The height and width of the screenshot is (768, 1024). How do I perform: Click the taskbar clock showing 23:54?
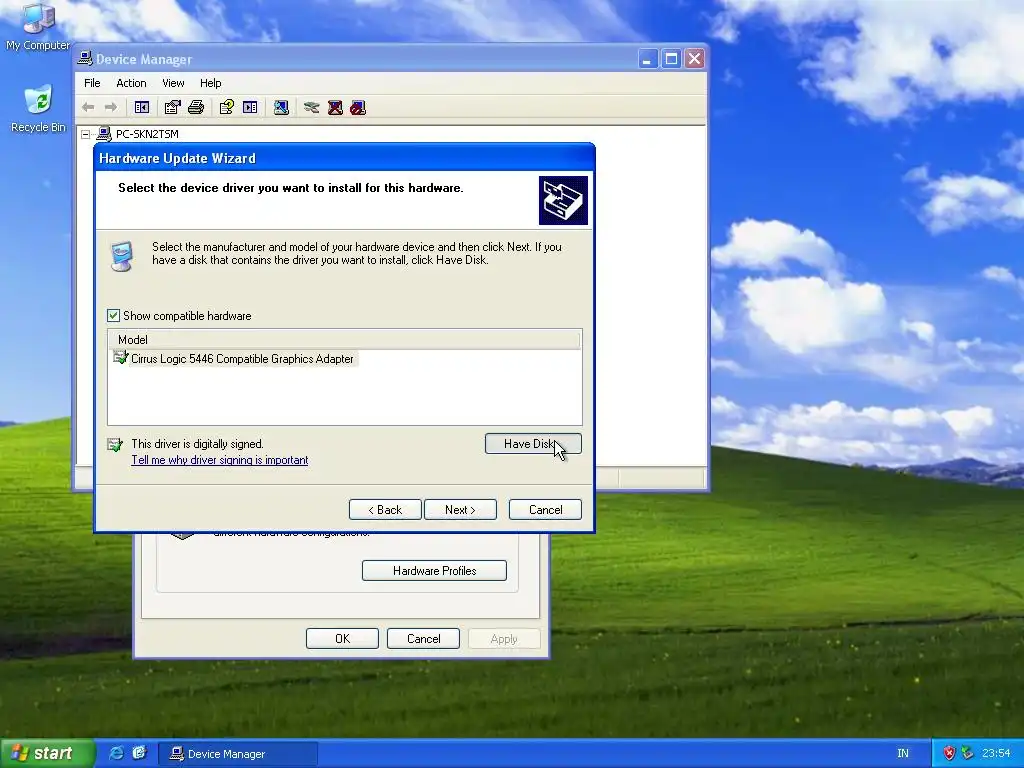pos(996,753)
